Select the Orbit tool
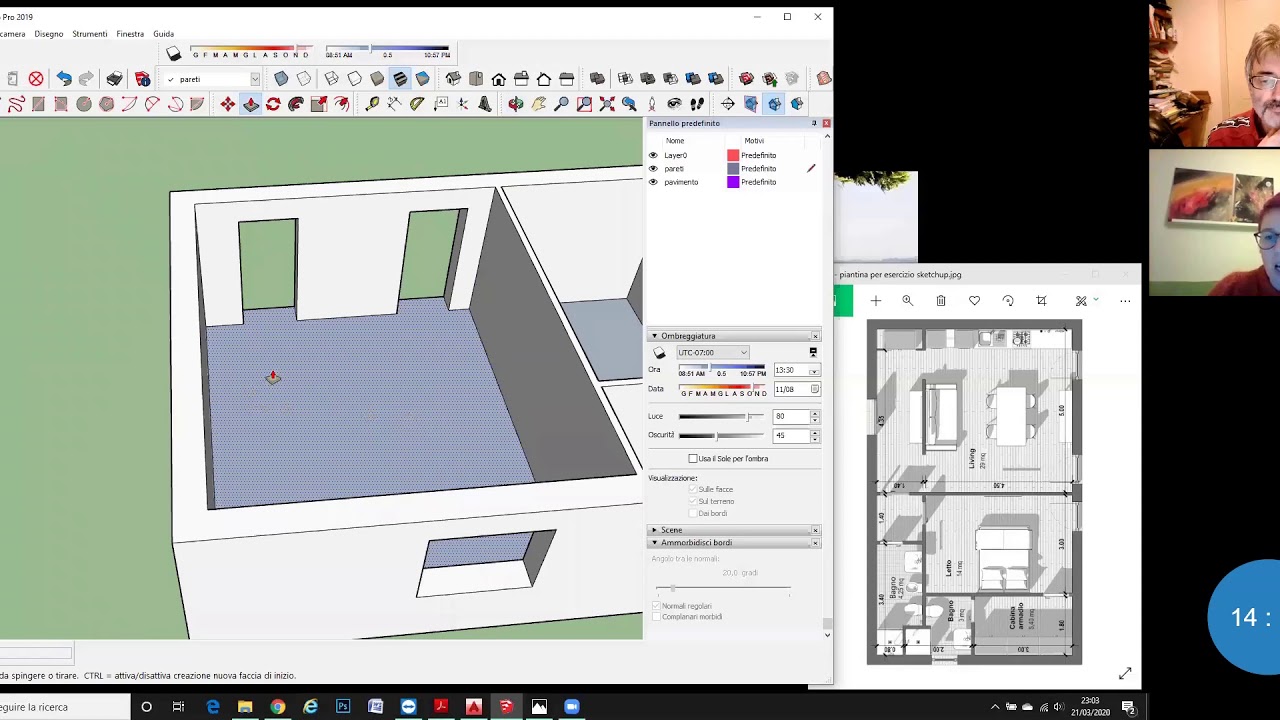The image size is (1280, 720). [x=516, y=104]
